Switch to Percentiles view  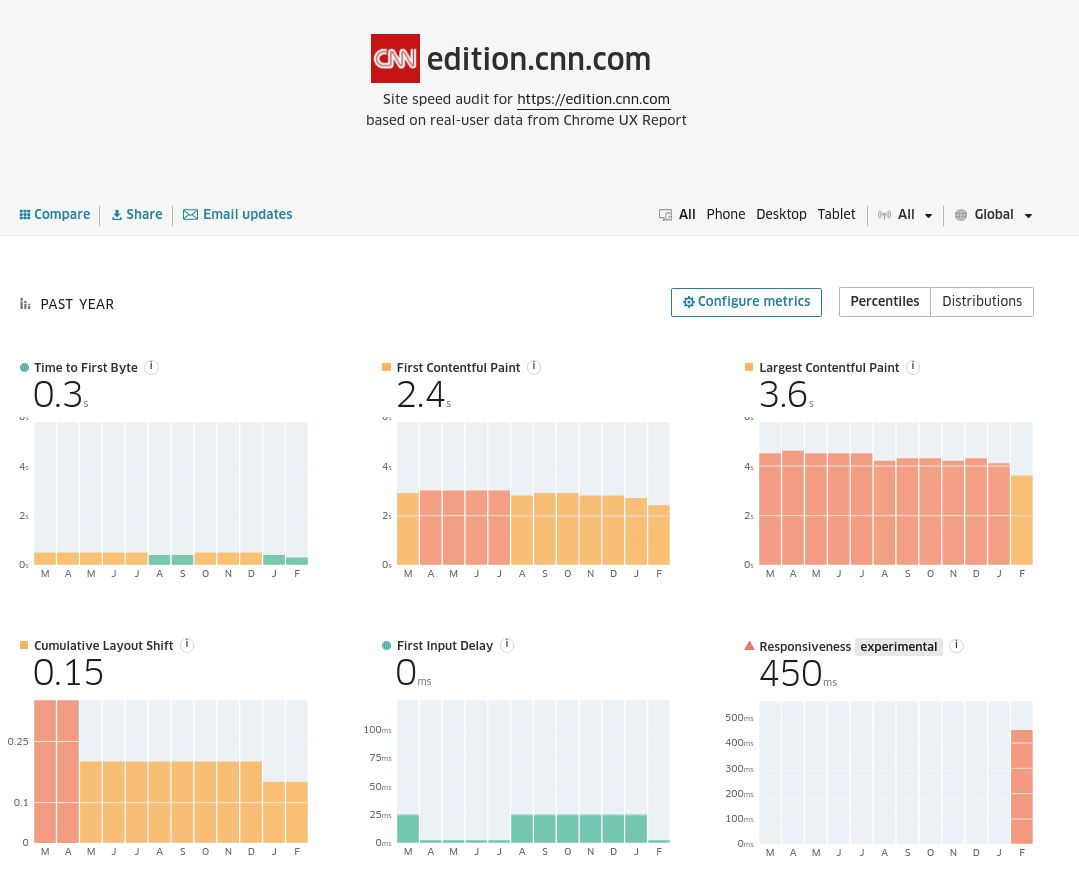coord(884,301)
